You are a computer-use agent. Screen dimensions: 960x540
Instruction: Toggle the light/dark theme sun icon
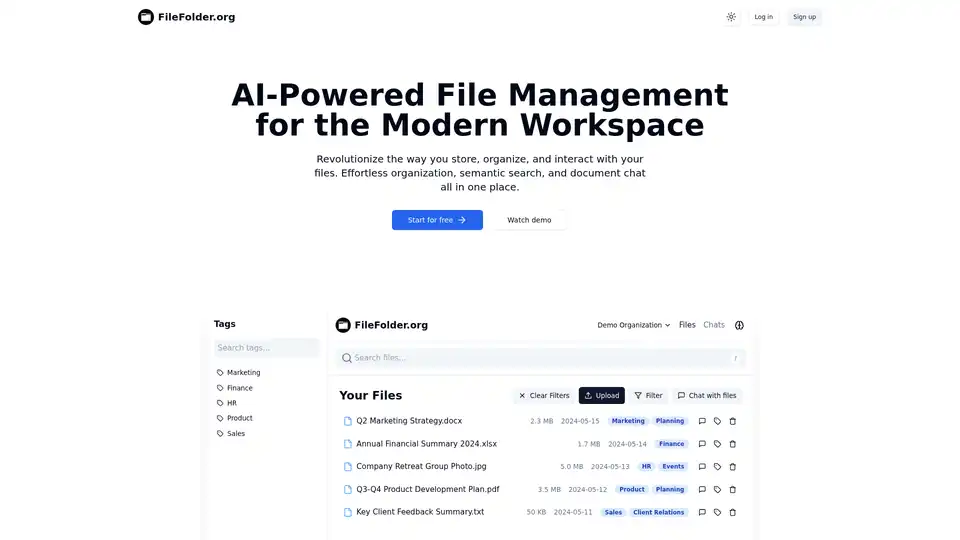[731, 17]
